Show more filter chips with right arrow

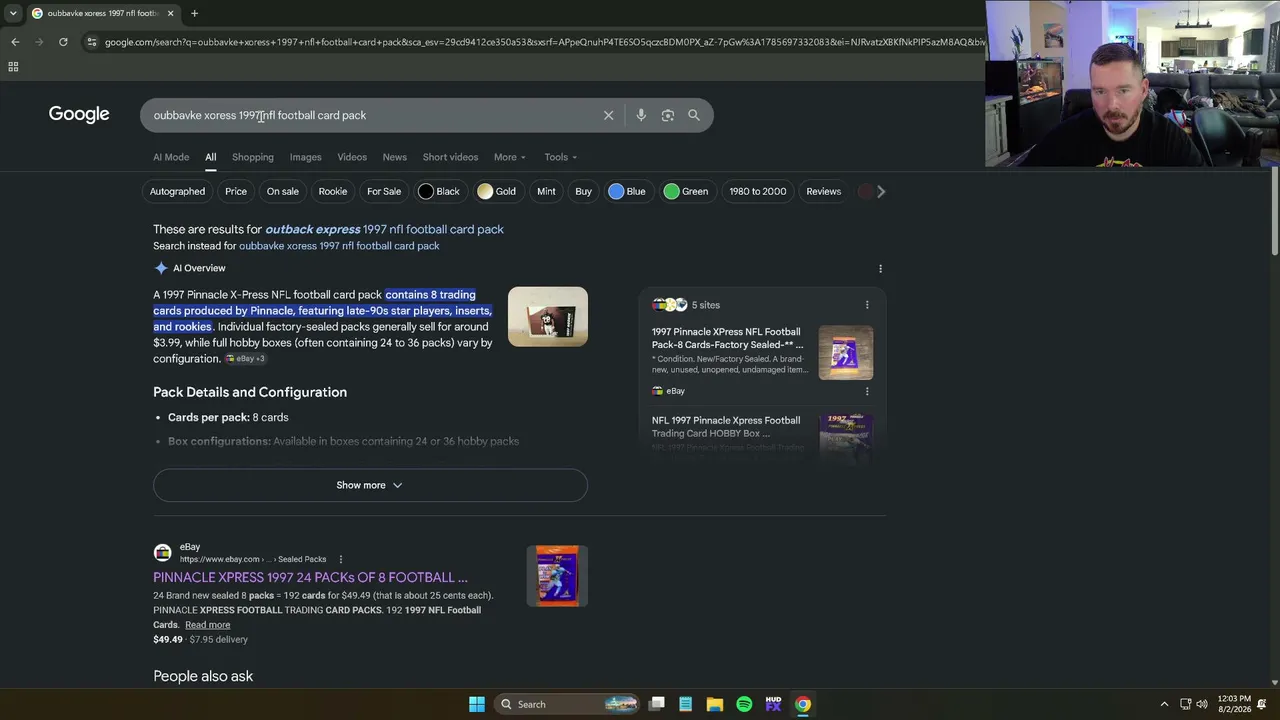(881, 191)
